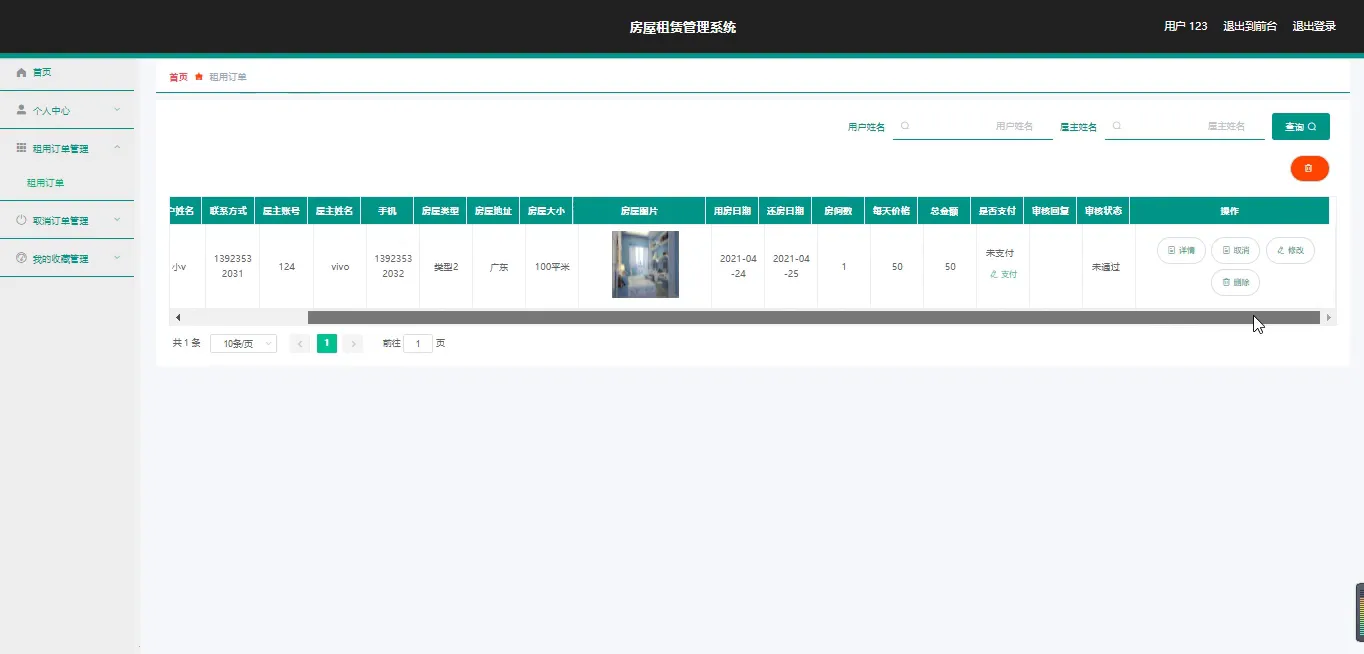Click the 操作 column header
This screenshot has width=1364, height=654.
coord(1229,211)
